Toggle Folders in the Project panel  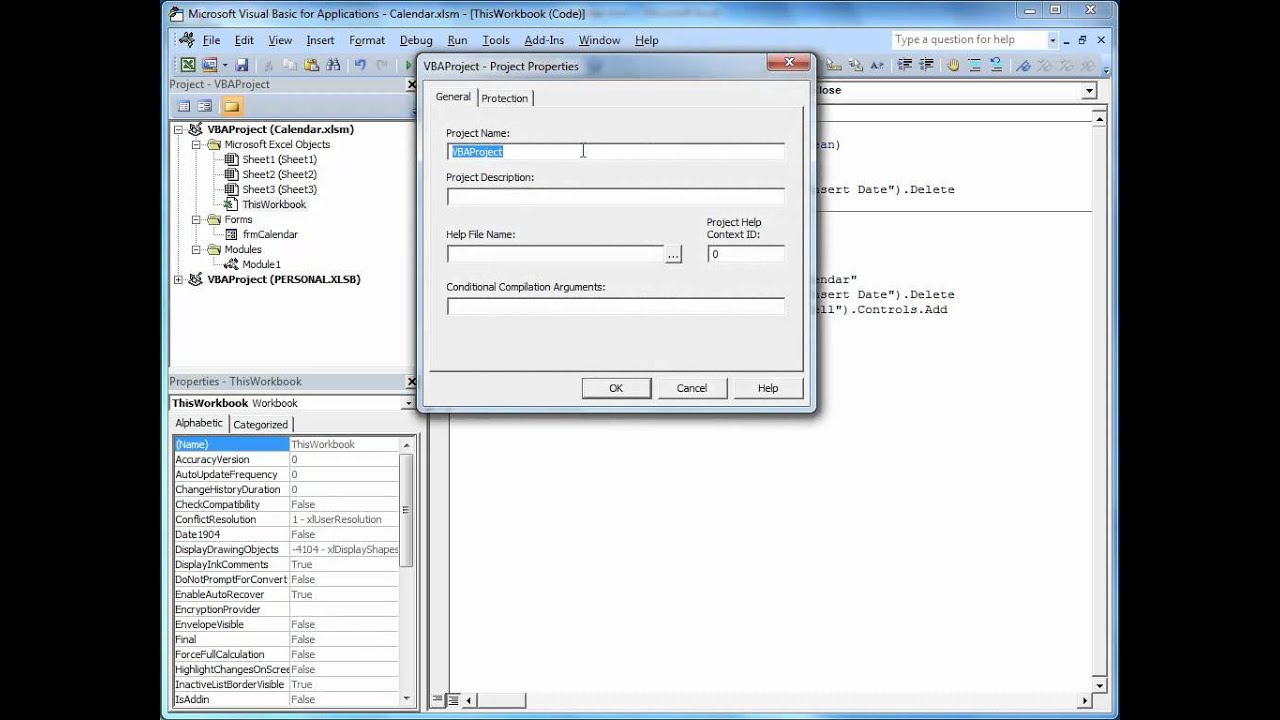(x=232, y=106)
